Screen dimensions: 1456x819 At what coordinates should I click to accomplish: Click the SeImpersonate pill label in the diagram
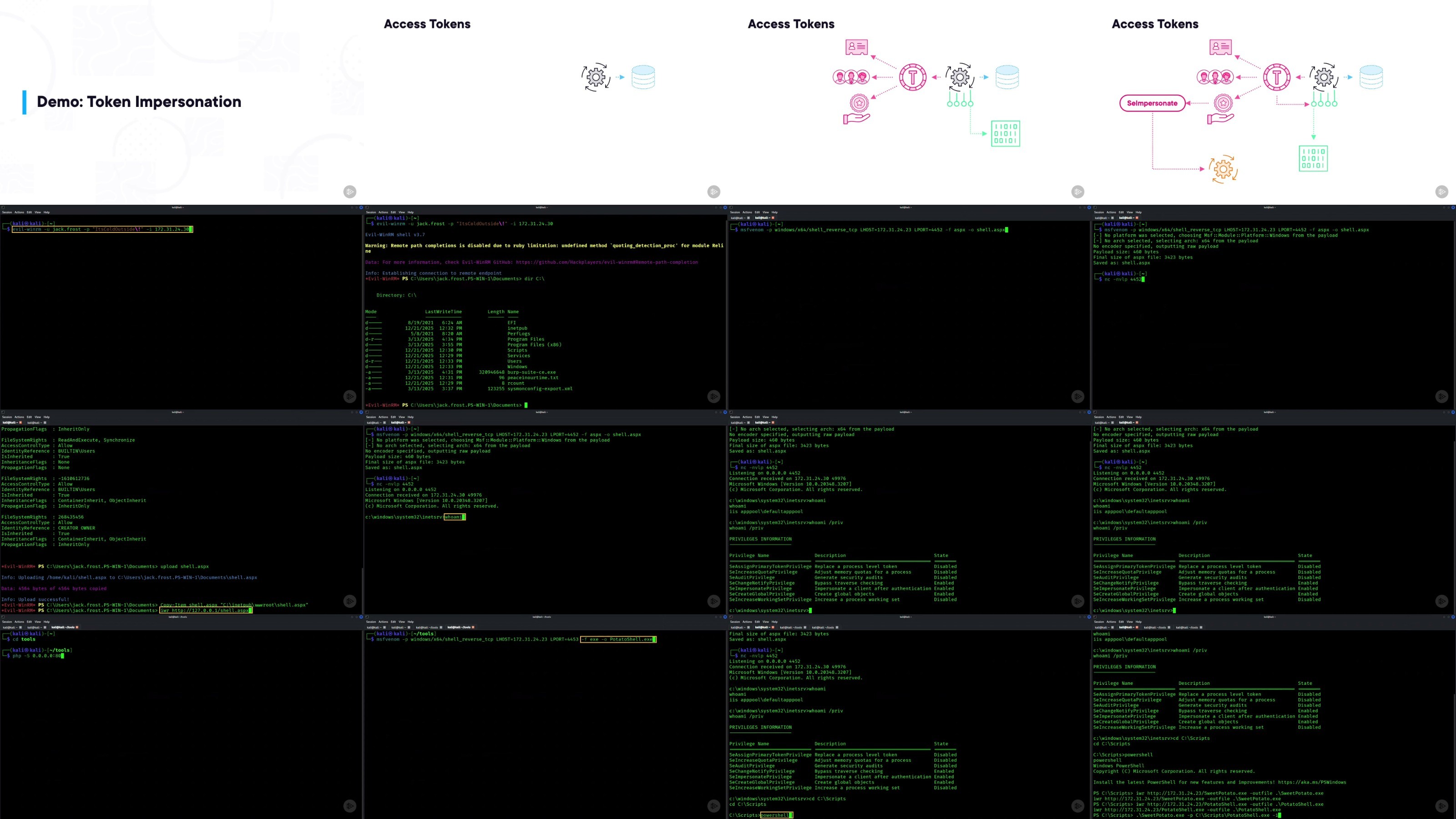(x=1152, y=103)
